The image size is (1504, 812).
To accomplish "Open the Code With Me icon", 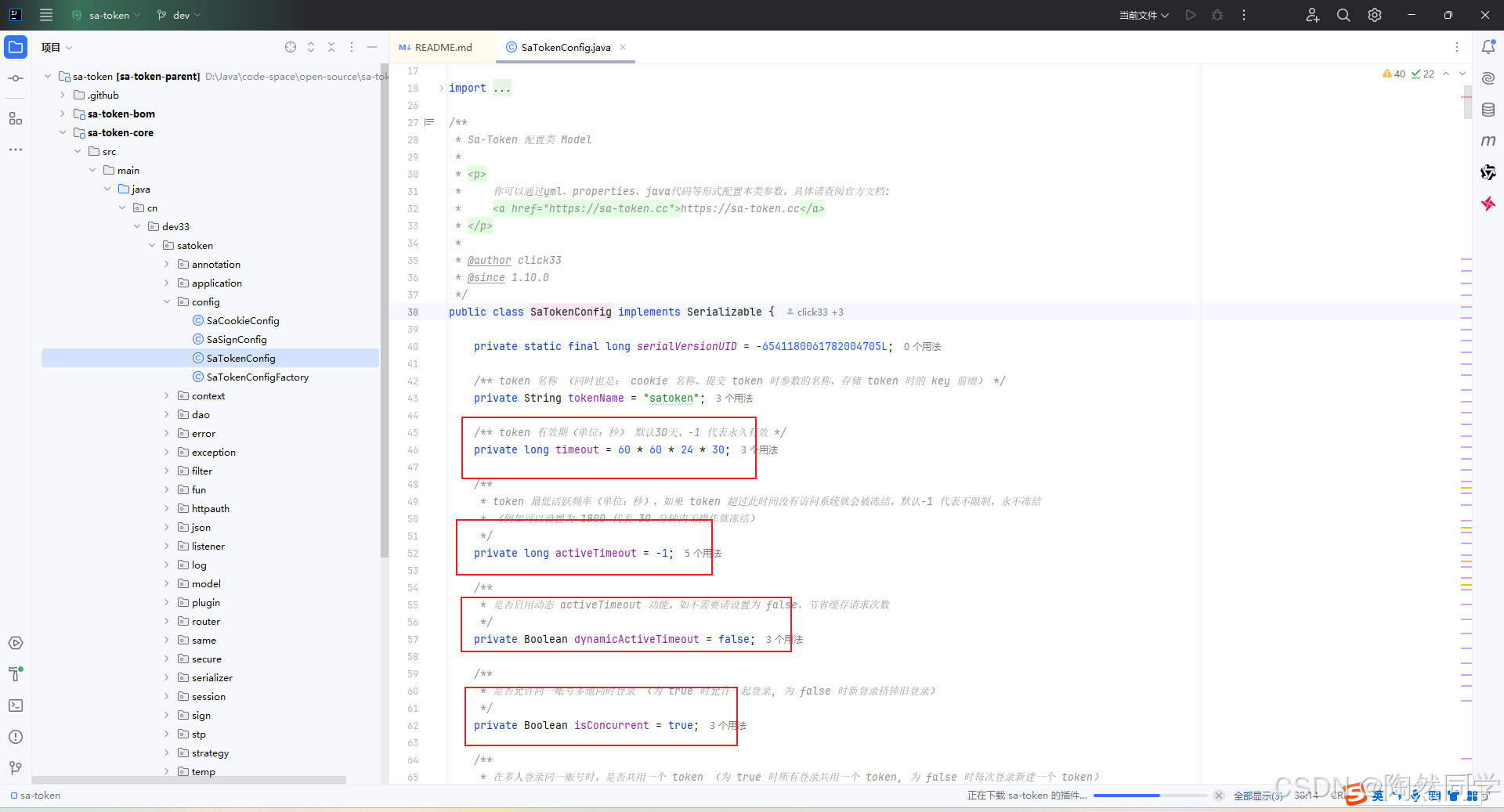I will tap(1313, 15).
